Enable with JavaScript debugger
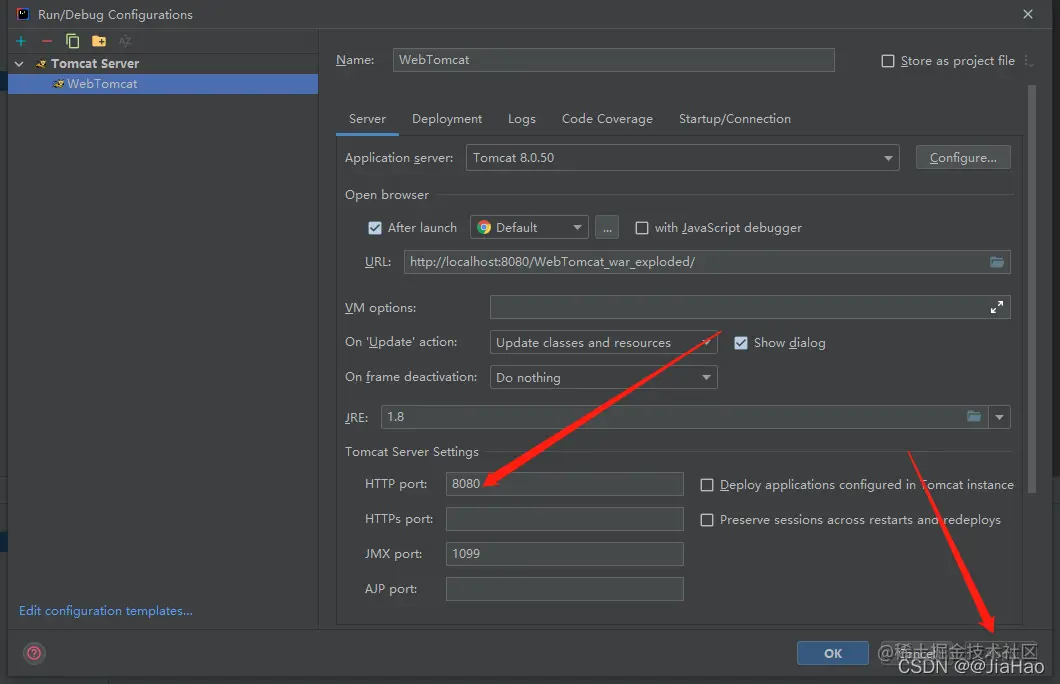Image resolution: width=1060 pixels, height=684 pixels. pos(642,228)
